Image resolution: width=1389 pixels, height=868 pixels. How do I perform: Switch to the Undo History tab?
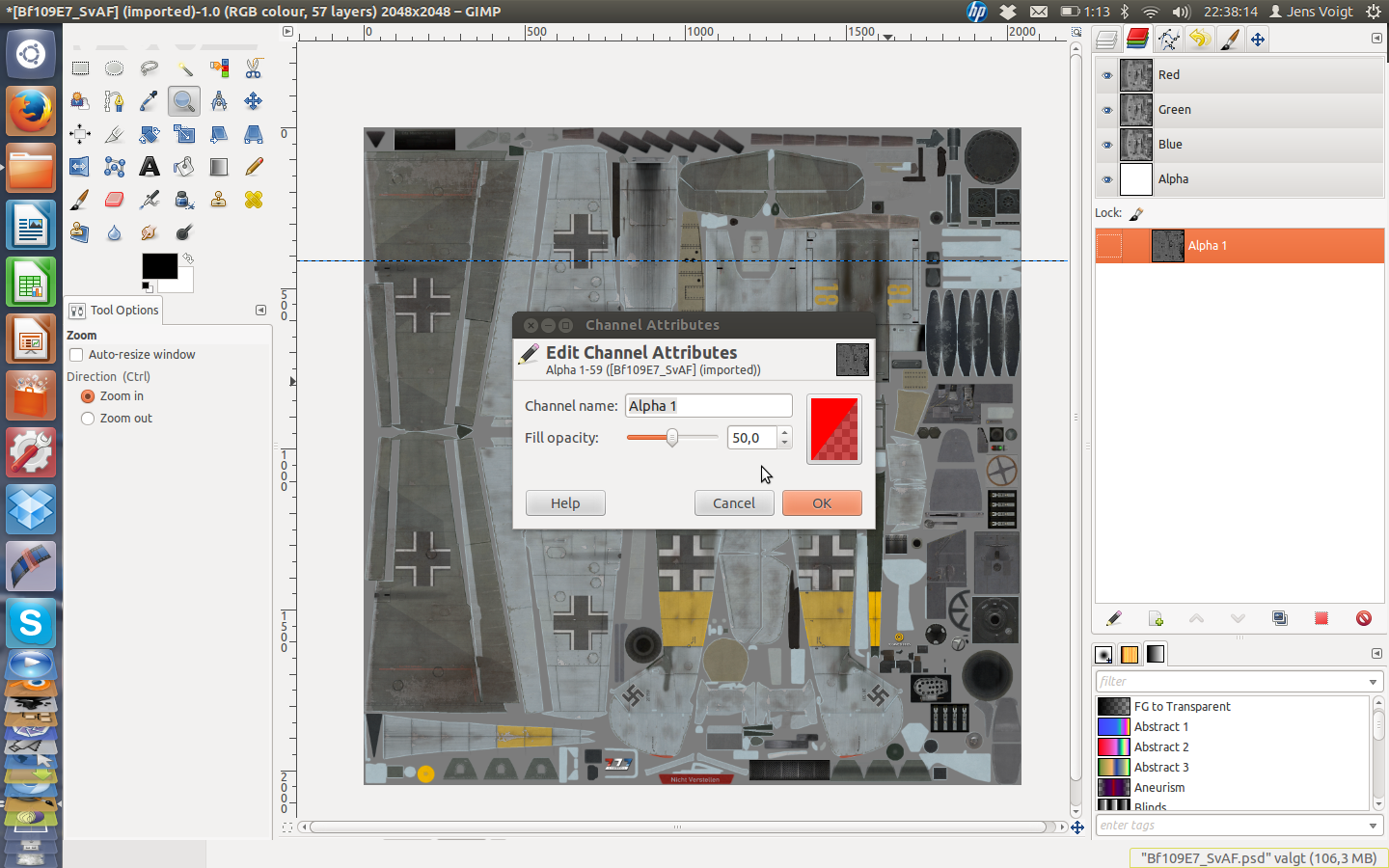point(1199,39)
